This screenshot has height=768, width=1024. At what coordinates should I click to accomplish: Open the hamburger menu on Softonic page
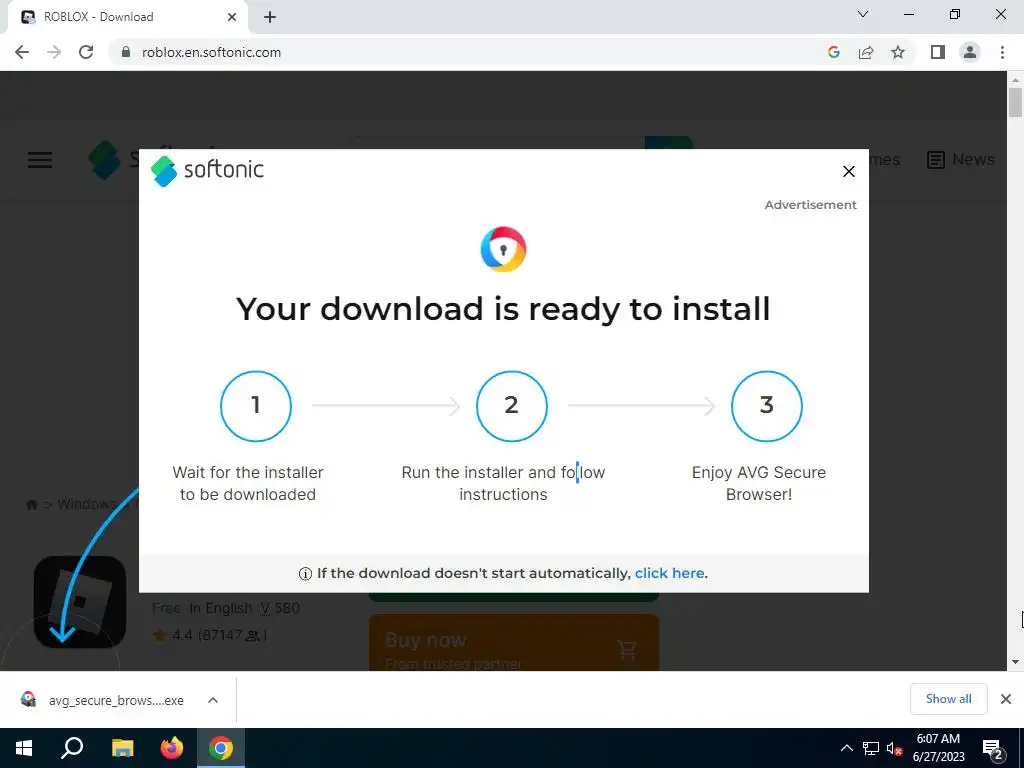click(x=40, y=160)
